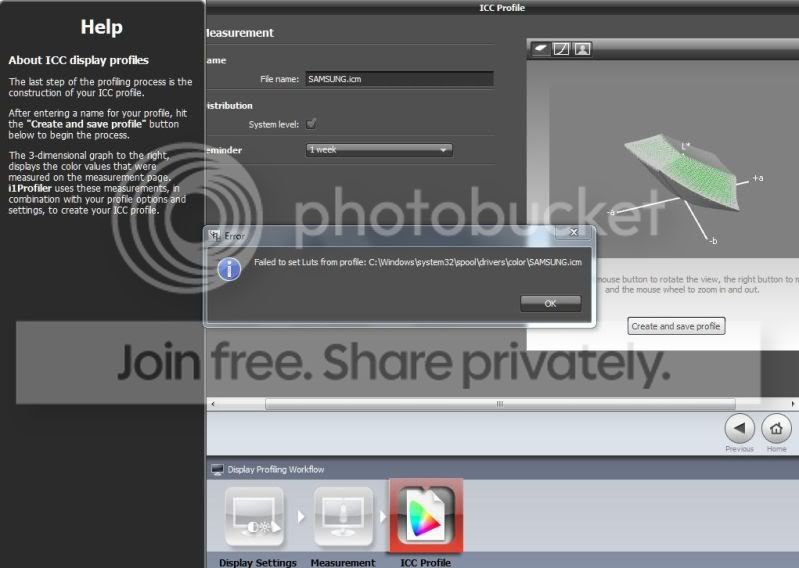Viewport: 799px width, 568px height.
Task: Open the portrait image preview icon
Action: point(581,48)
